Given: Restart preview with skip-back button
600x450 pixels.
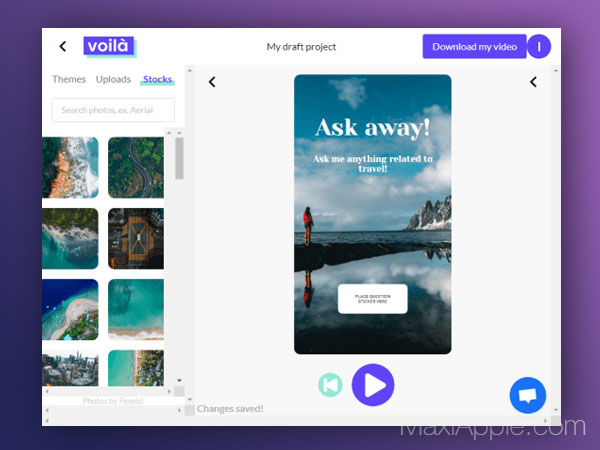Looking at the screenshot, I should [x=330, y=385].
